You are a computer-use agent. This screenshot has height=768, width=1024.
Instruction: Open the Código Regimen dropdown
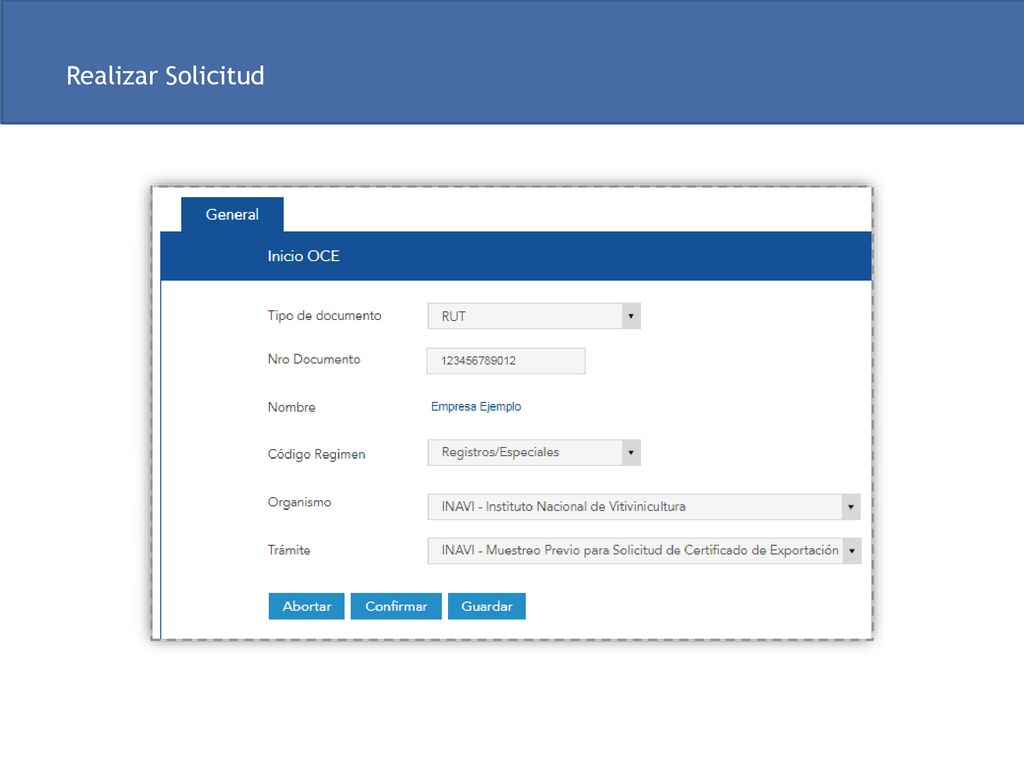point(534,453)
